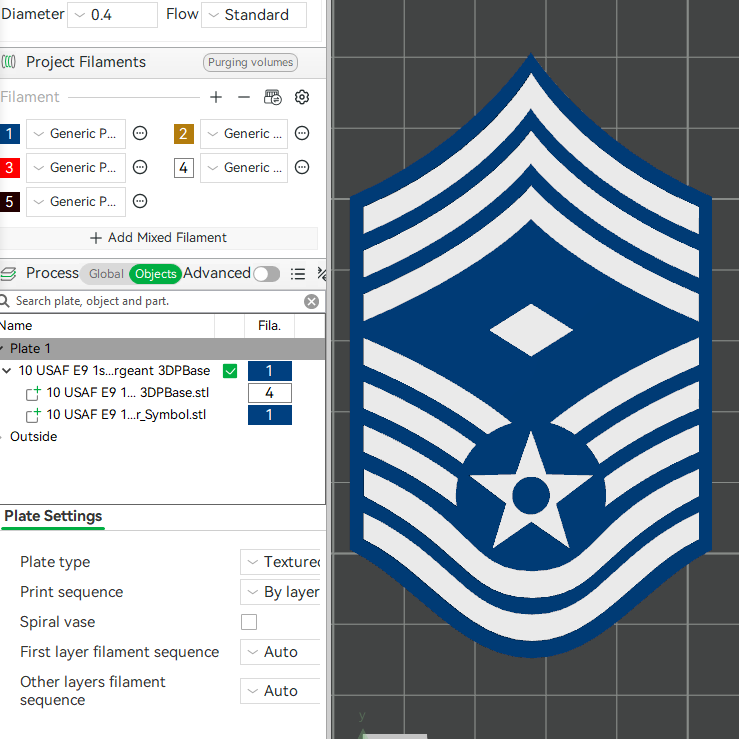Click the Process layers icon
Image resolution: width=739 pixels, height=739 pixels.
[x=8, y=273]
